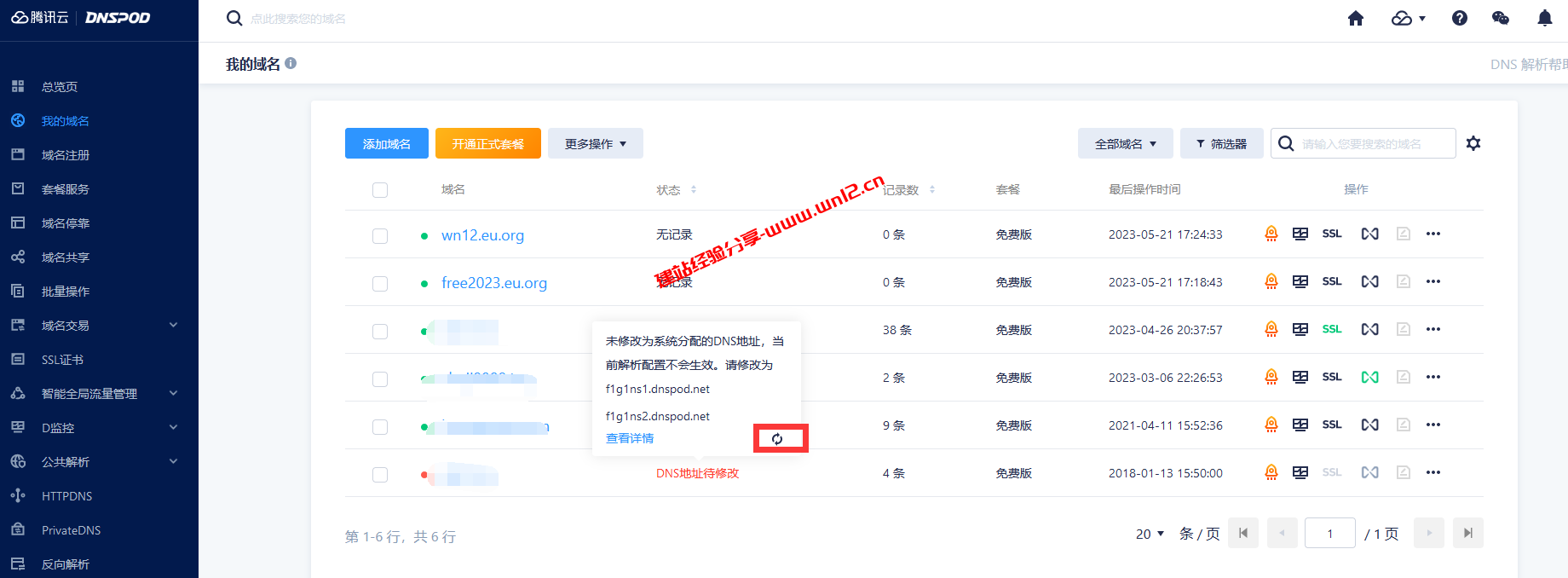Image resolution: width=1568 pixels, height=578 pixels.
Task: Open the help question mark icon
Action: tap(1460, 18)
